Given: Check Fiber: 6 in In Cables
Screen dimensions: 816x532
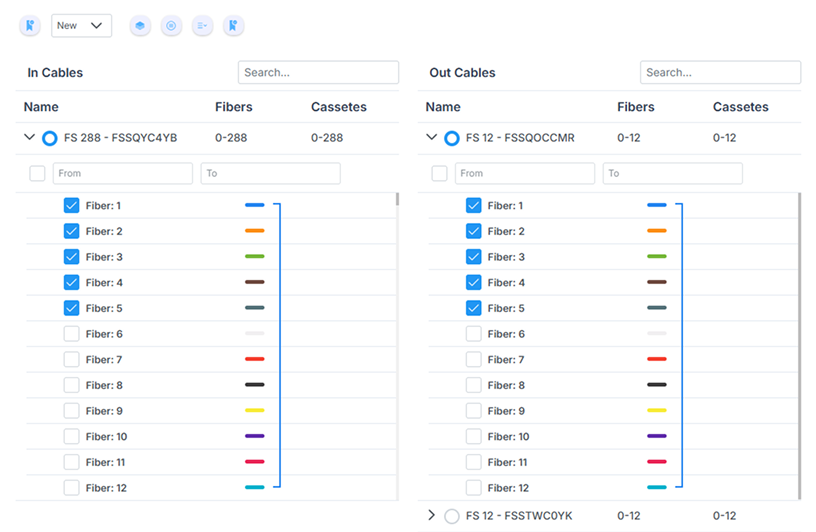Looking at the screenshot, I should (x=71, y=334).
